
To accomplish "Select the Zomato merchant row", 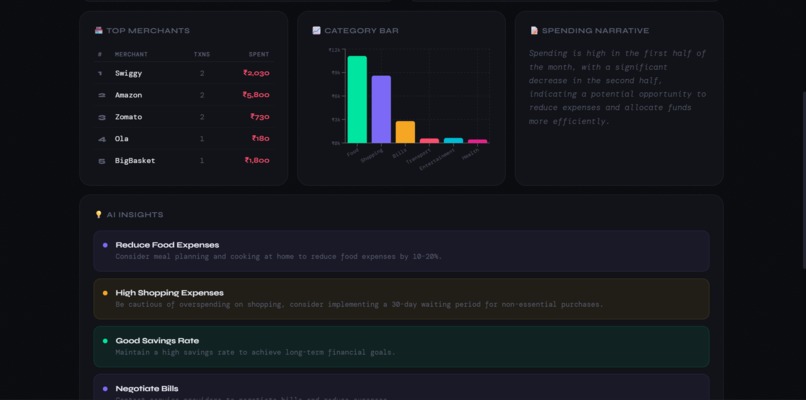I will (x=184, y=117).
